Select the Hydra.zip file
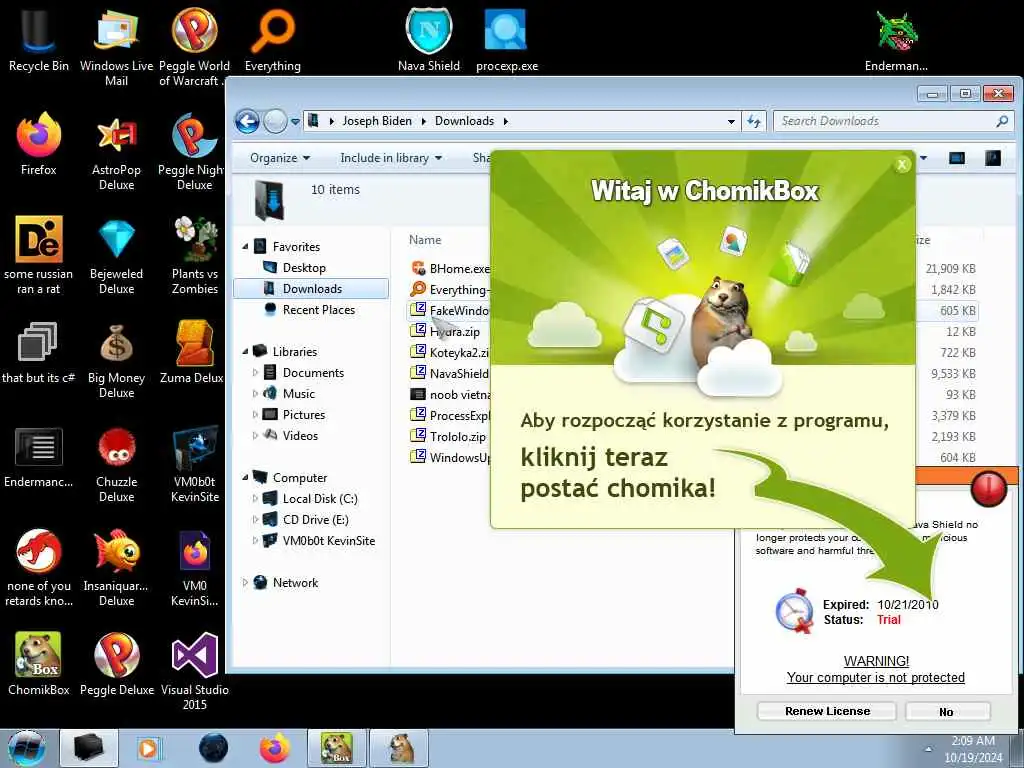 (445, 332)
